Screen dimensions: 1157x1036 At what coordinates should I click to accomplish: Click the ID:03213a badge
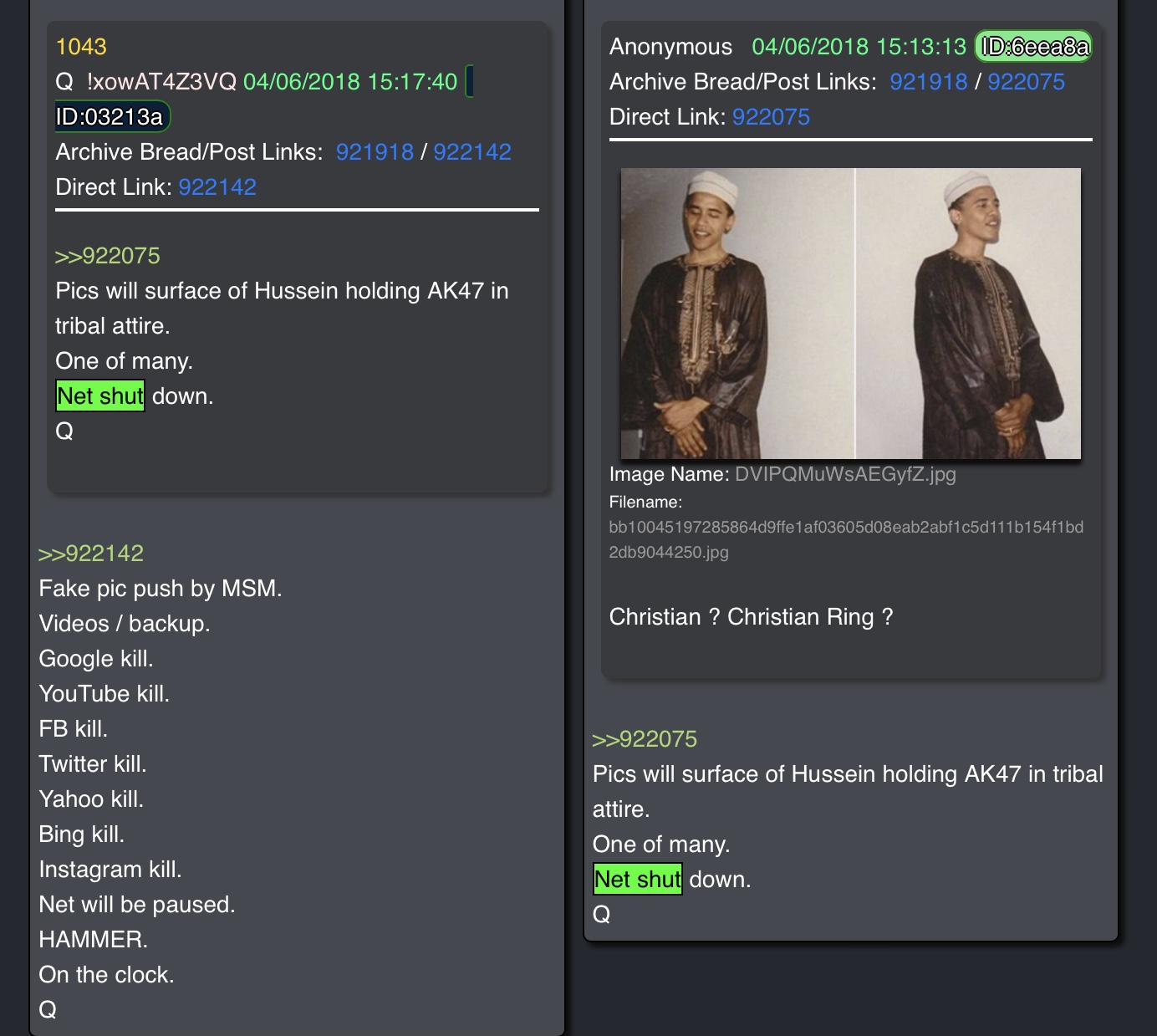pos(112,116)
